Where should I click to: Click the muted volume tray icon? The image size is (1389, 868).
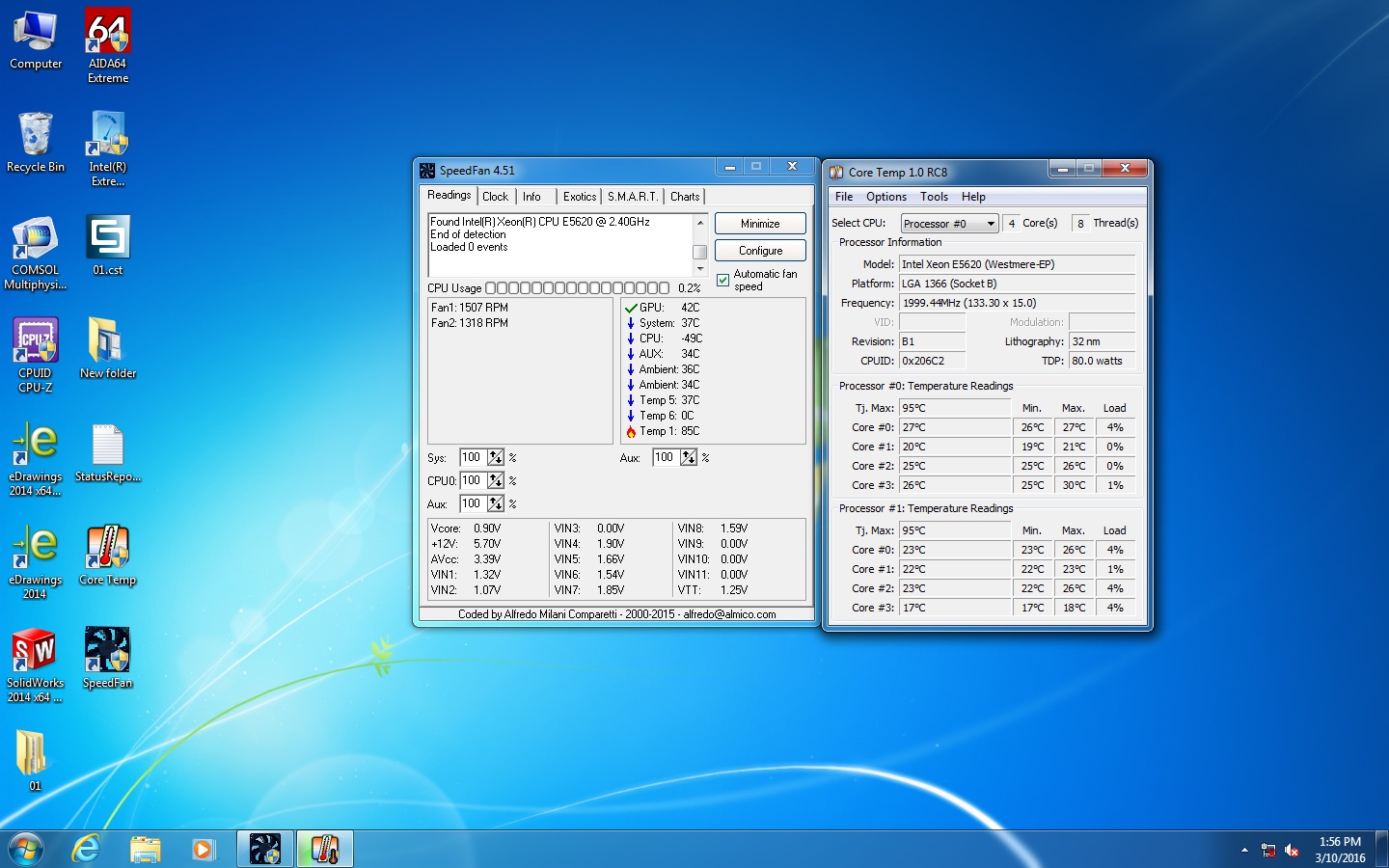pyautogui.click(x=1292, y=850)
